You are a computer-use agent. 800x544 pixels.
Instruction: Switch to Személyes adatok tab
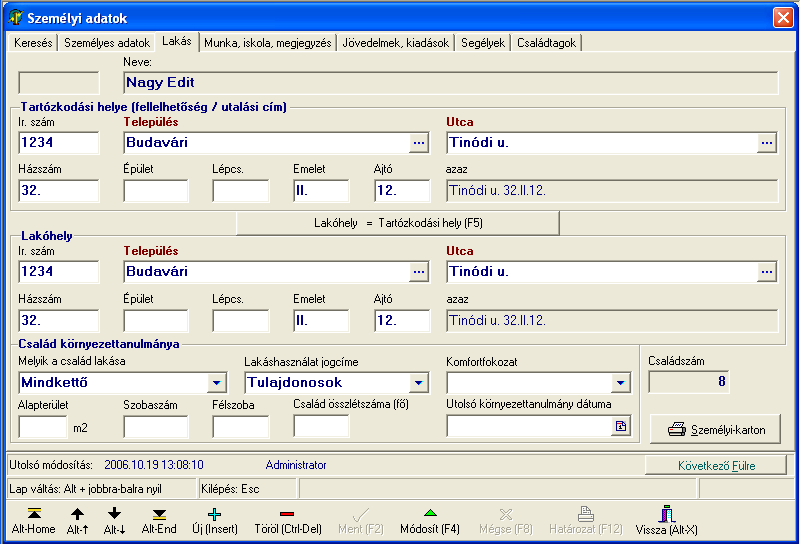tap(107, 43)
